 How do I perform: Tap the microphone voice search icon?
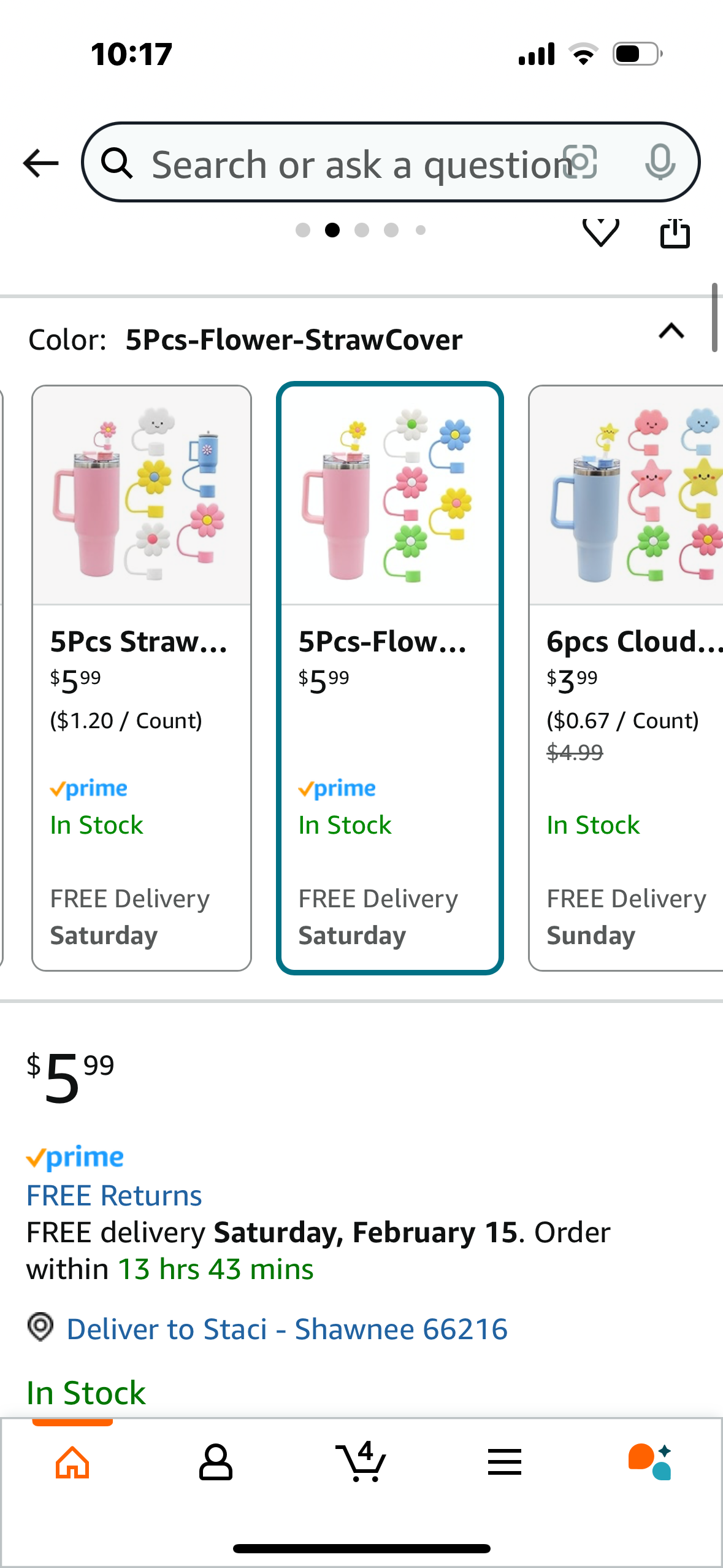coord(660,163)
